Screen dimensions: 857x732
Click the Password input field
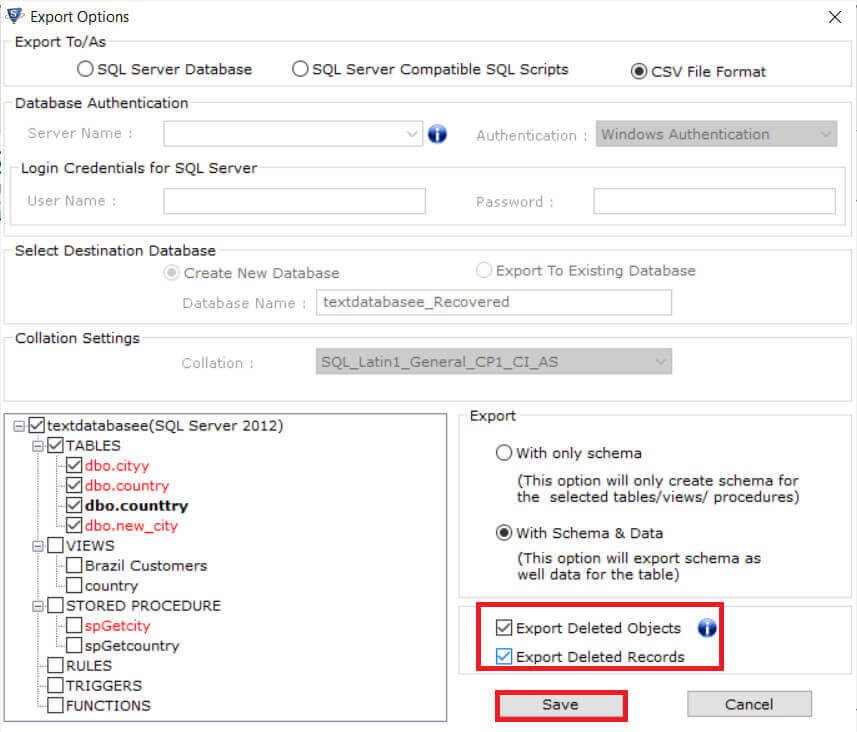point(714,201)
